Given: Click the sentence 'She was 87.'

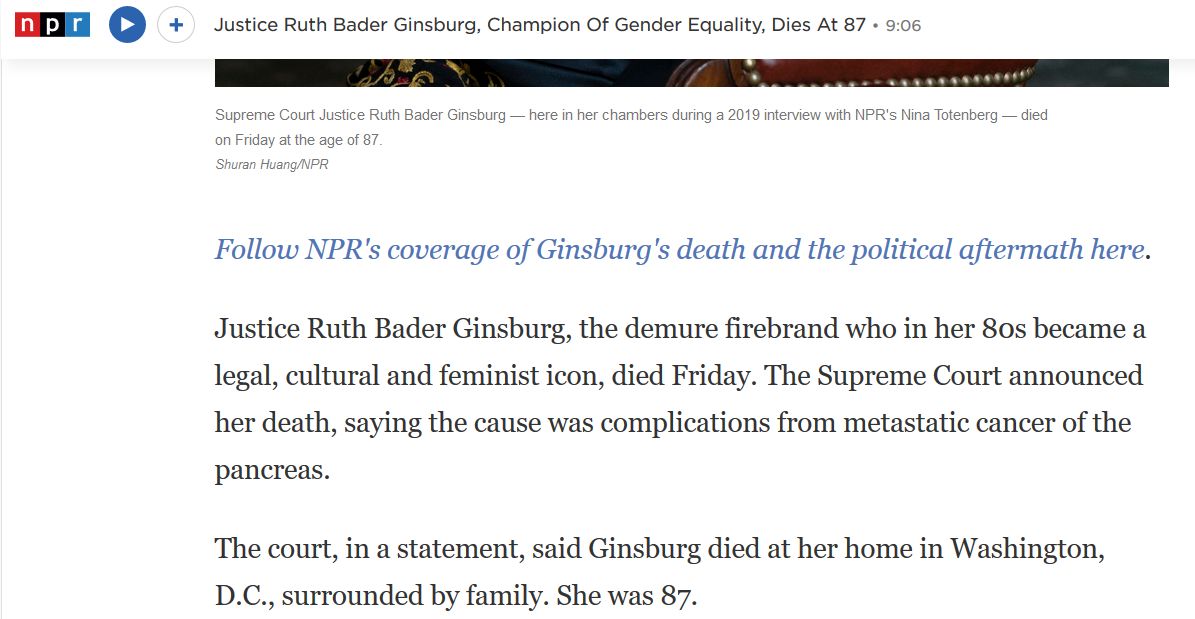Looking at the screenshot, I should pyautogui.click(x=627, y=595).
